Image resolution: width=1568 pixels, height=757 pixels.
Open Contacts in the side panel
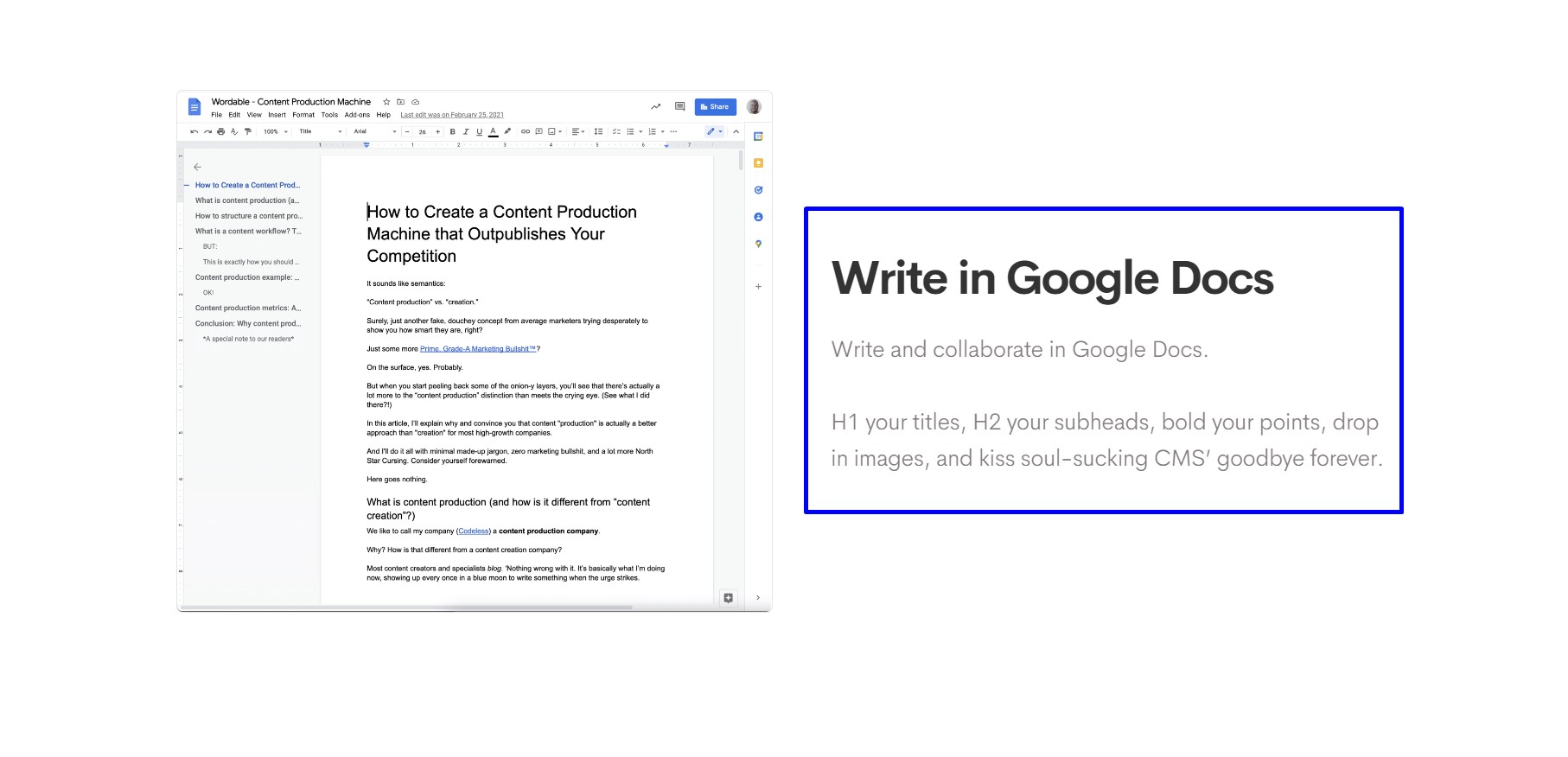(758, 217)
